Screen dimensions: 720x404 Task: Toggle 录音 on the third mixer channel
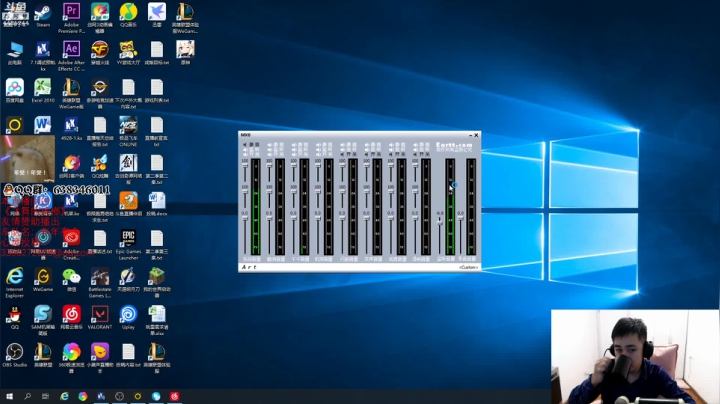point(299,145)
